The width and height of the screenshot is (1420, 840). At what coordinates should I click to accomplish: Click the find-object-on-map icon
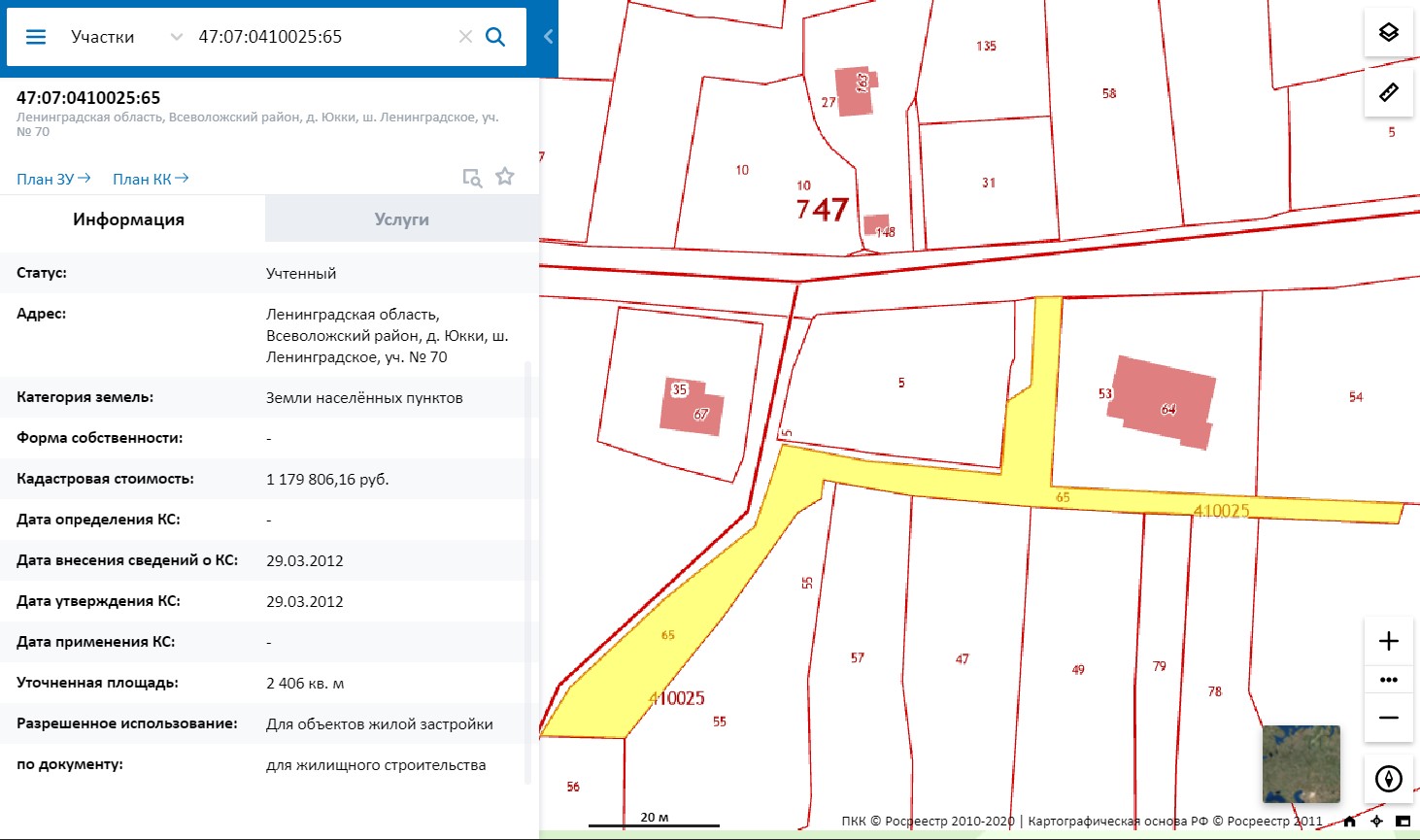(472, 178)
